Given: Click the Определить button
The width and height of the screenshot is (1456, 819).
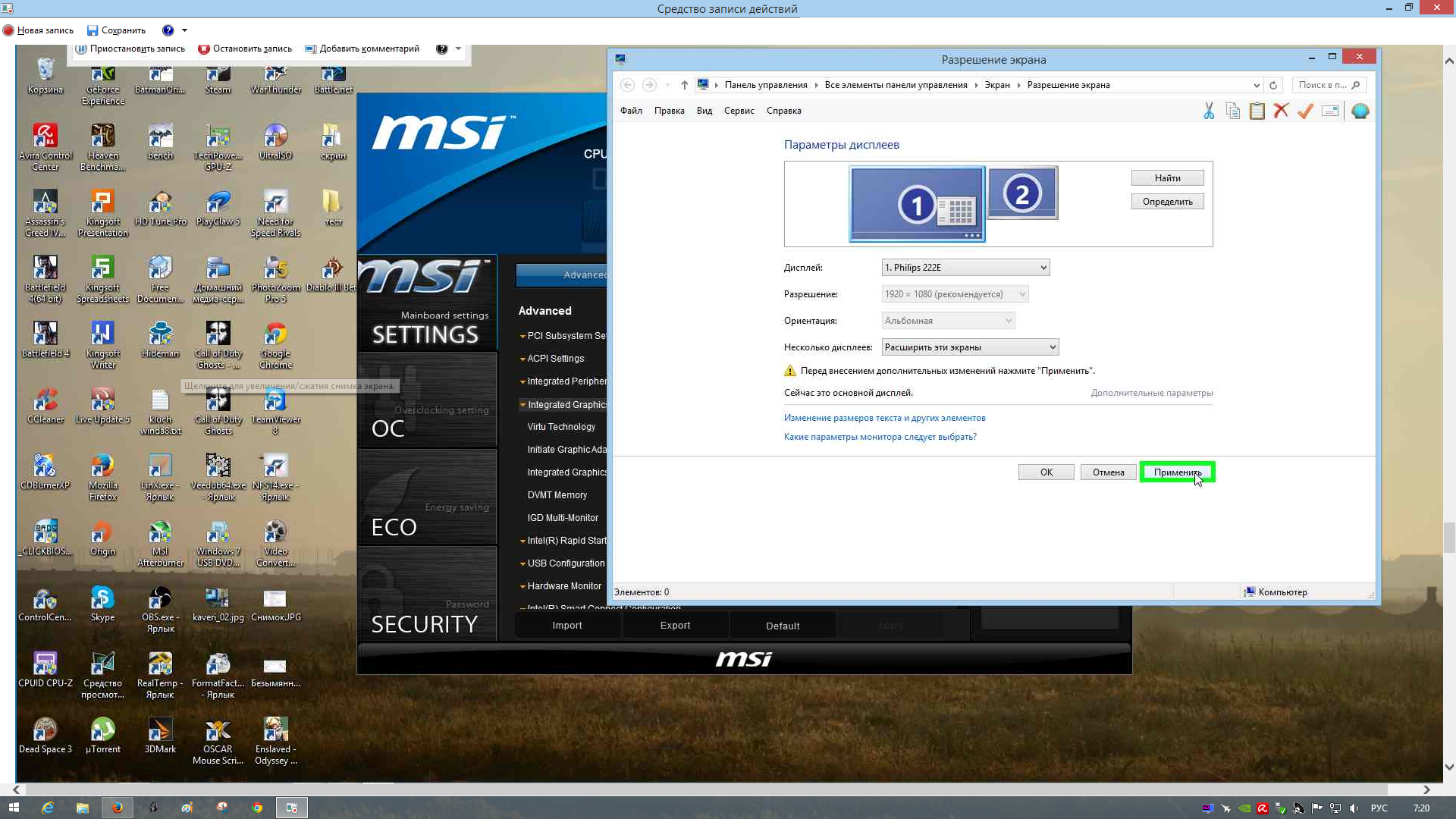Looking at the screenshot, I should pos(1167,202).
